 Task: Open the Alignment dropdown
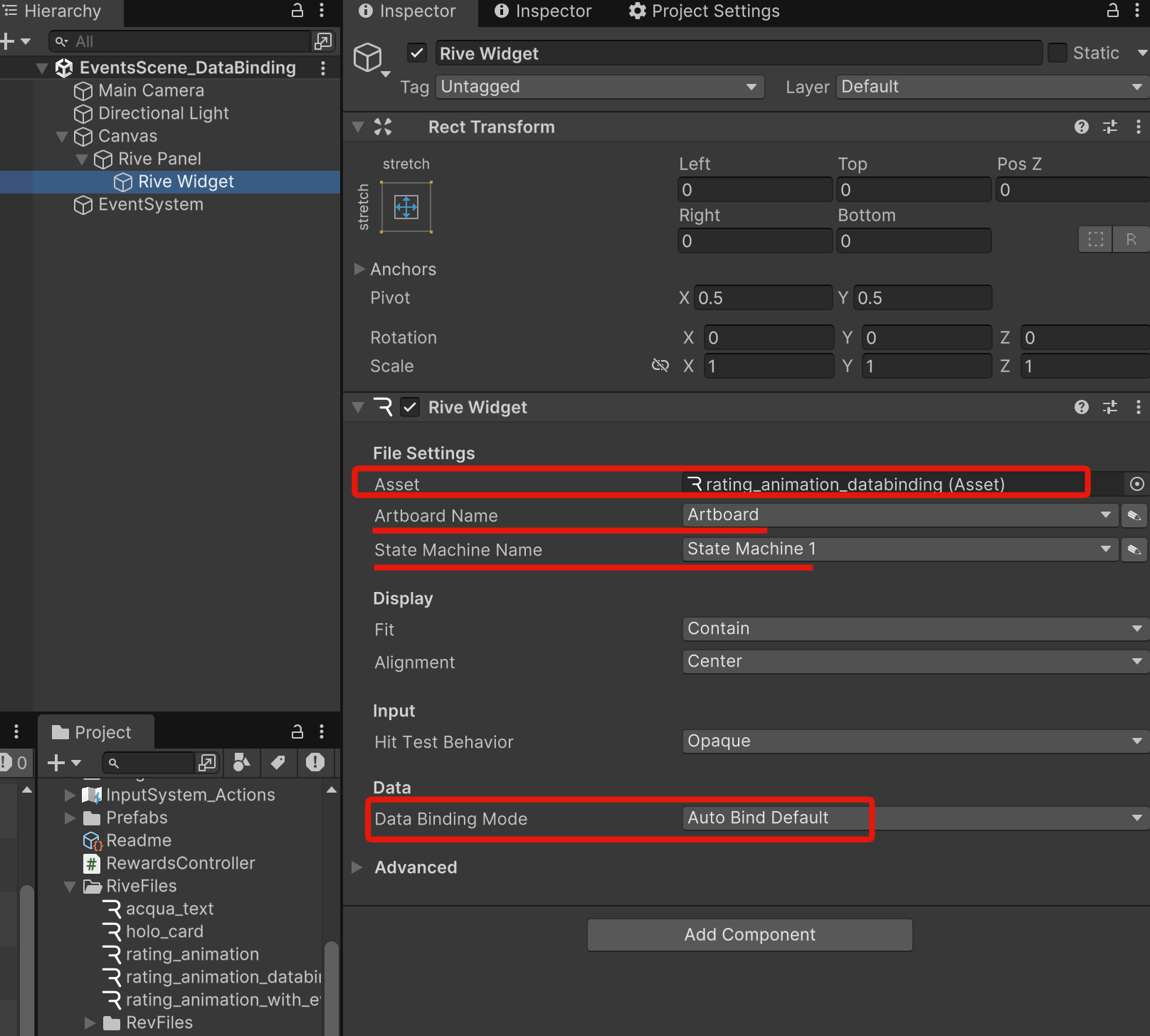point(916,662)
